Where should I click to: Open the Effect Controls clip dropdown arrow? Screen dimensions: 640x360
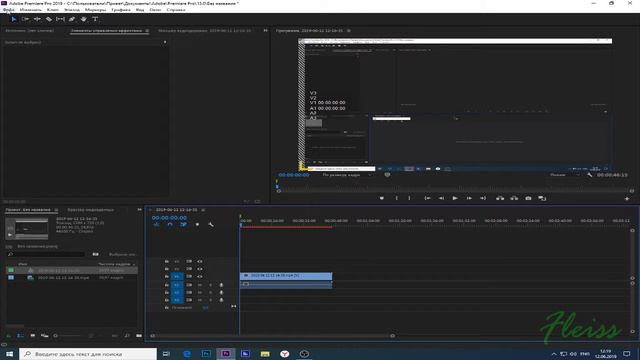(165, 42)
